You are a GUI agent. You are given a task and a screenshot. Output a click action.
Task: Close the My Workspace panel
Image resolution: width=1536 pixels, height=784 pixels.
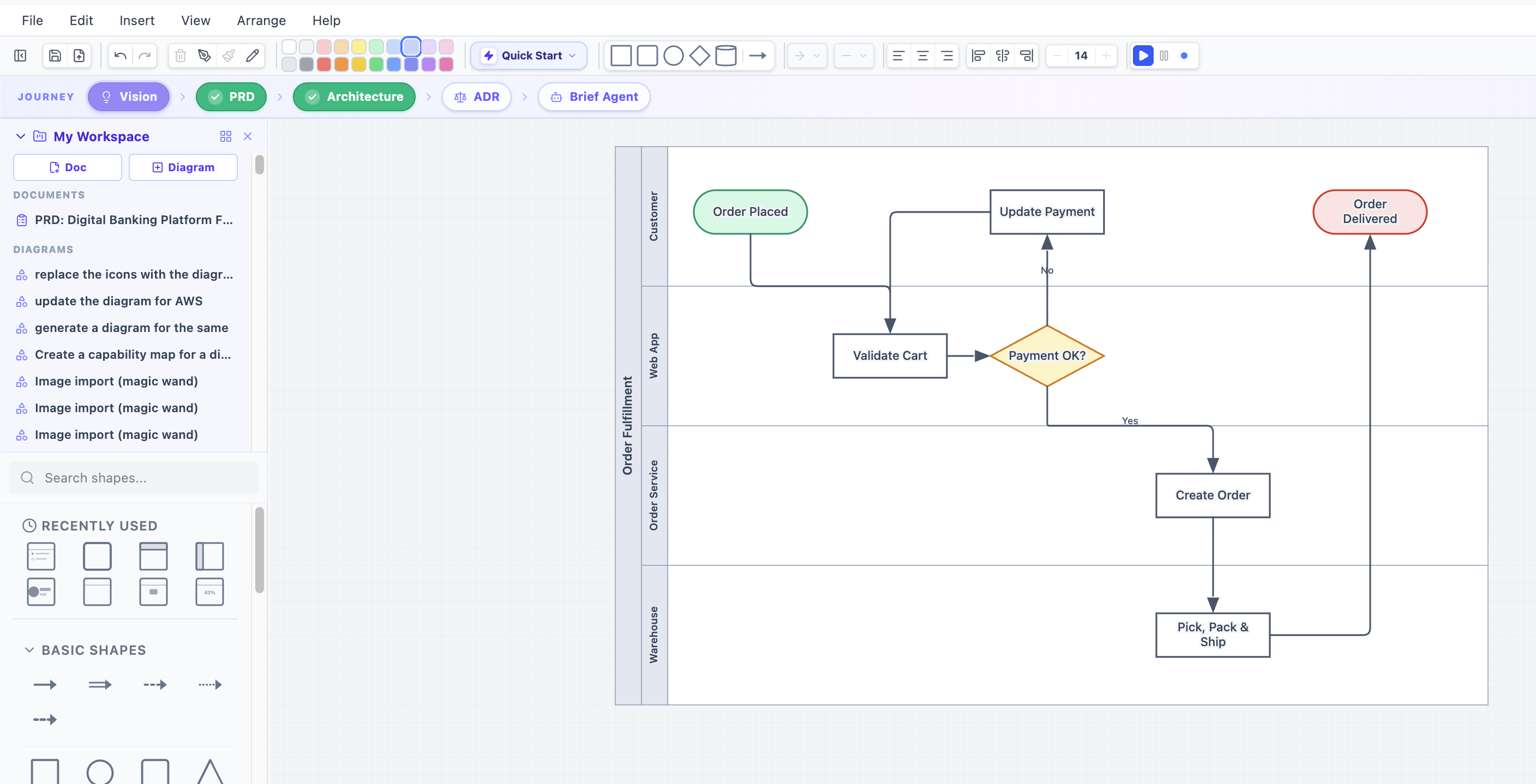(248, 136)
